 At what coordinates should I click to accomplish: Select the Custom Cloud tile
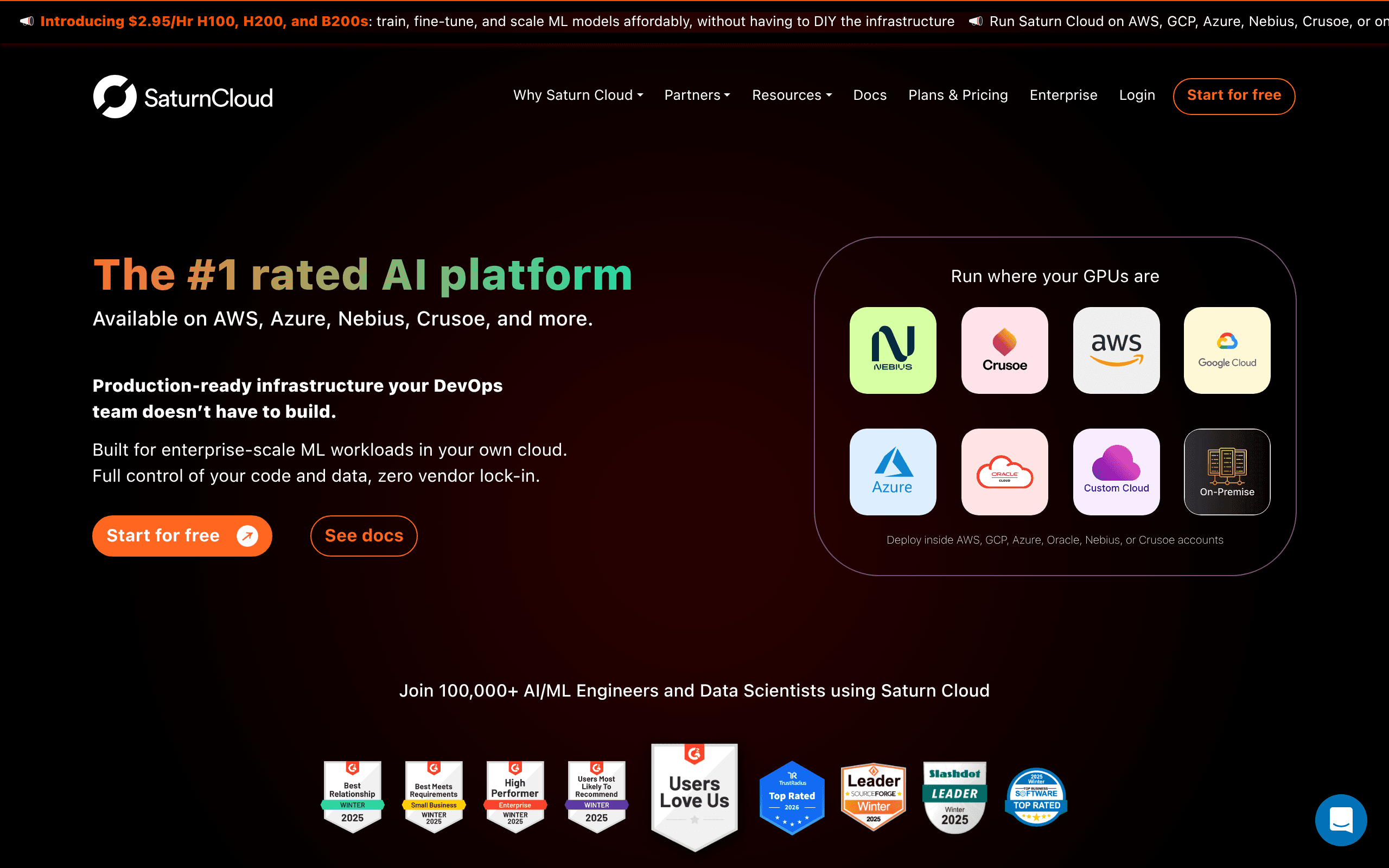click(1117, 472)
